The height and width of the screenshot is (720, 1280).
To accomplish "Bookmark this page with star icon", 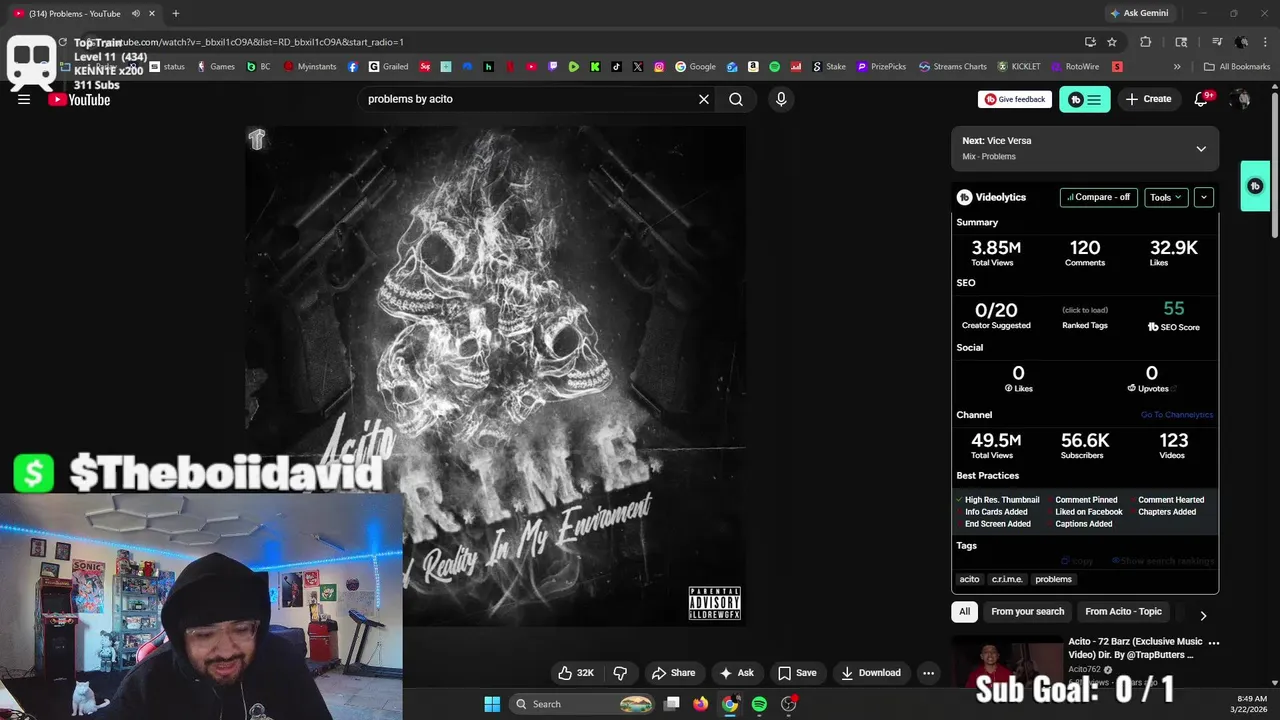I will click(1112, 42).
